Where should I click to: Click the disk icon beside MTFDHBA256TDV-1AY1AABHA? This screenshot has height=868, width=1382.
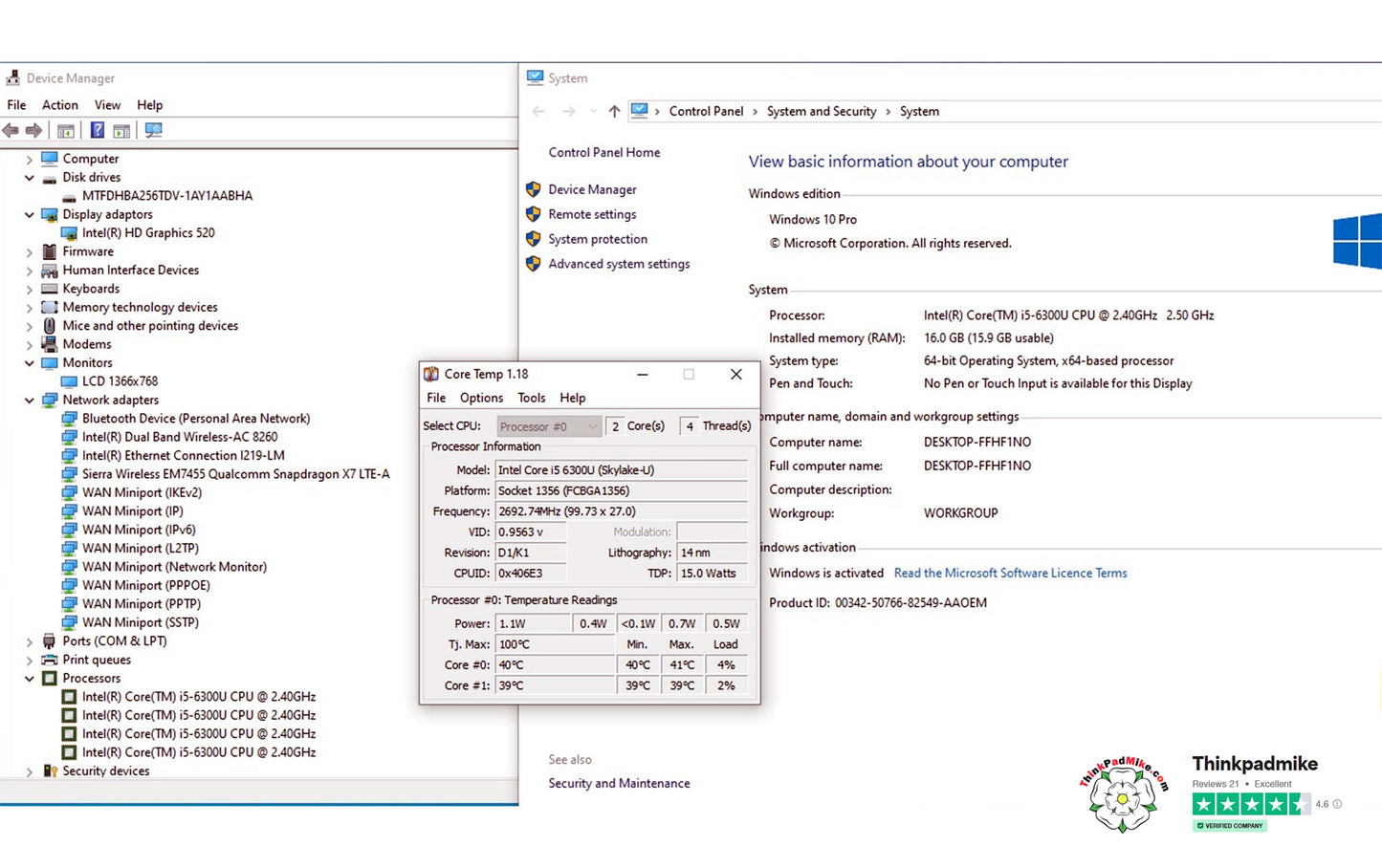[69, 196]
